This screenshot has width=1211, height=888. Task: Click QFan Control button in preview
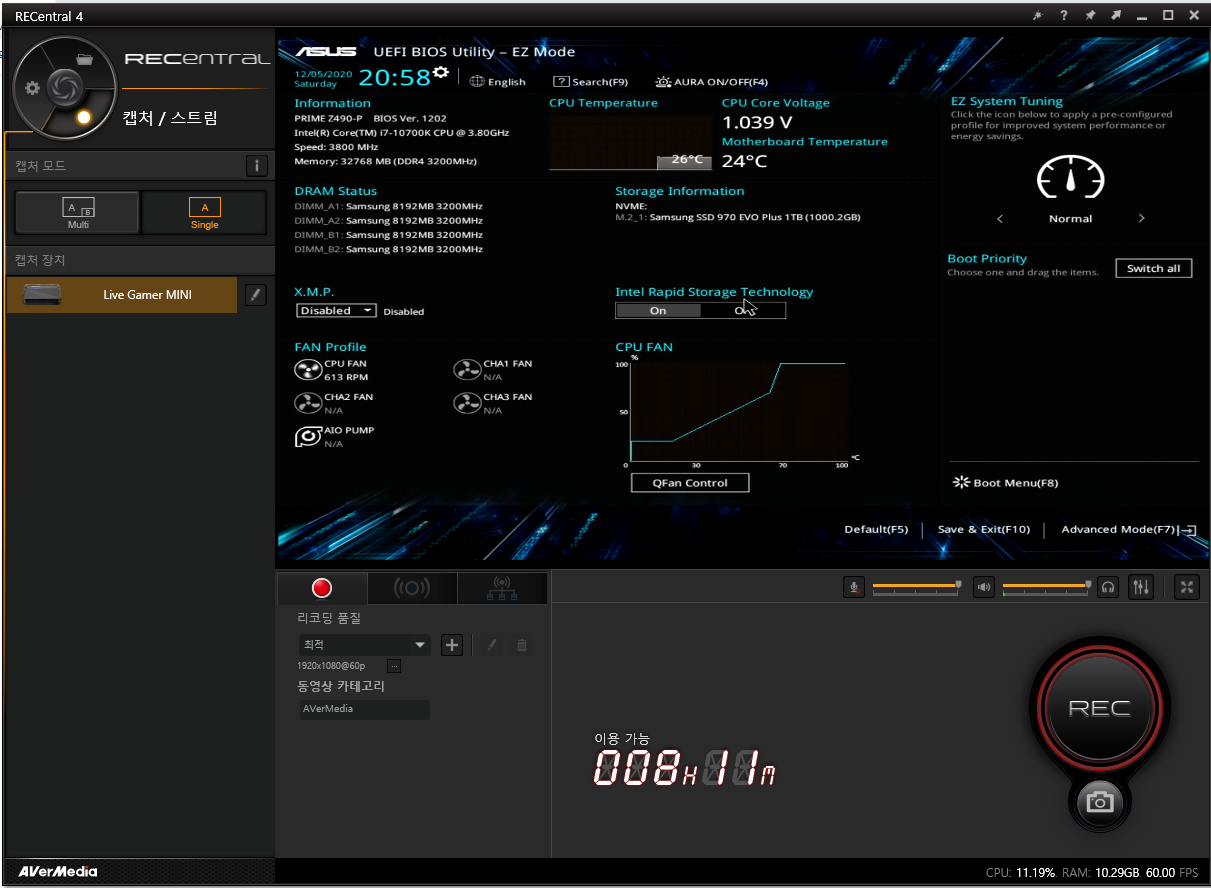[690, 483]
